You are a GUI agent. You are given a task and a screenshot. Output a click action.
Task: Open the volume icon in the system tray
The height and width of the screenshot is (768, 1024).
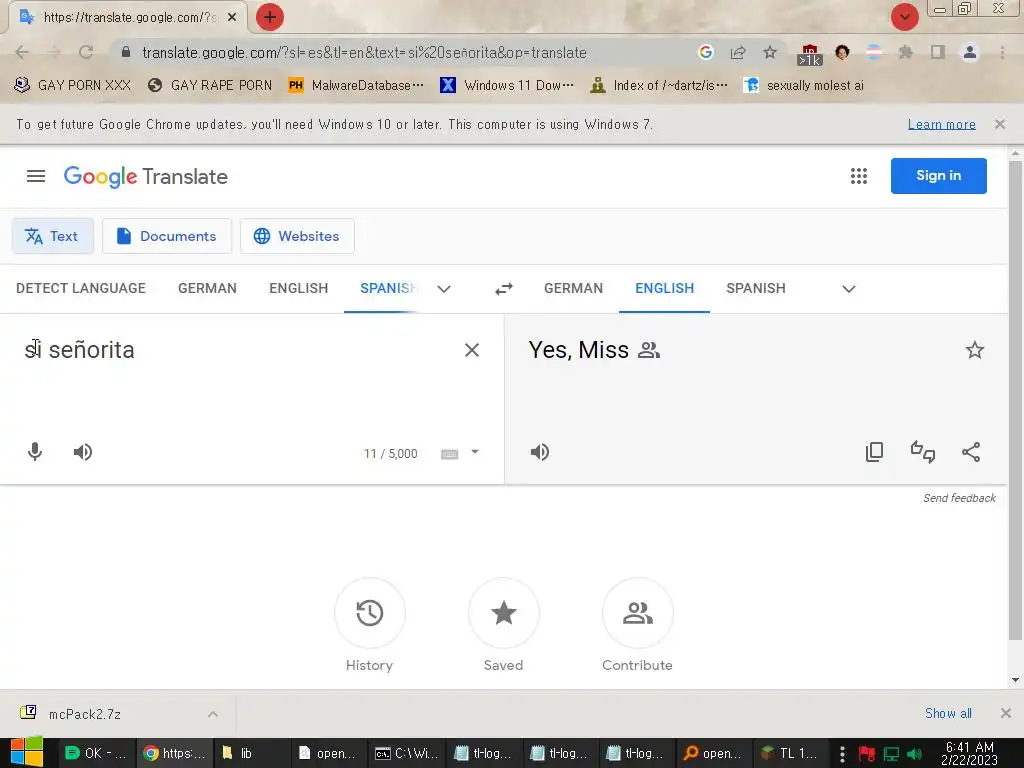914,754
